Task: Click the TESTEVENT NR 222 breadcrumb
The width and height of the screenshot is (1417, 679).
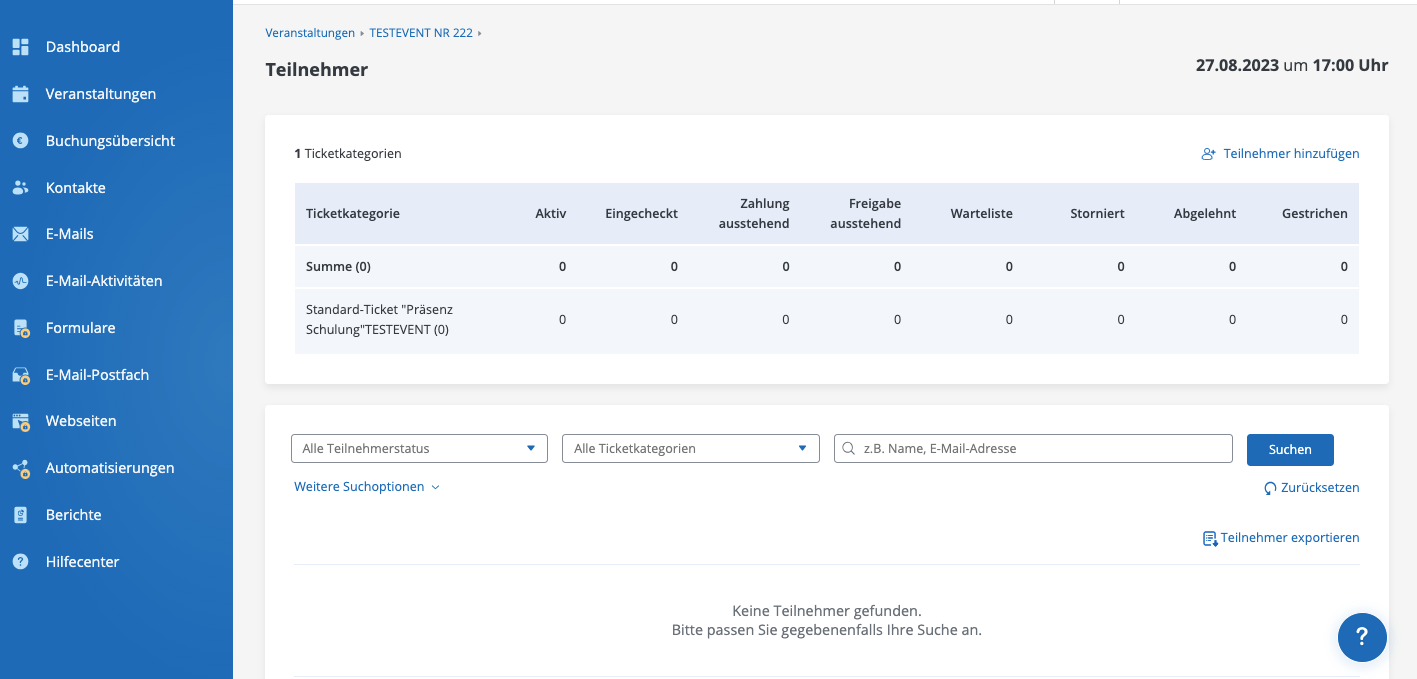Action: coord(420,33)
